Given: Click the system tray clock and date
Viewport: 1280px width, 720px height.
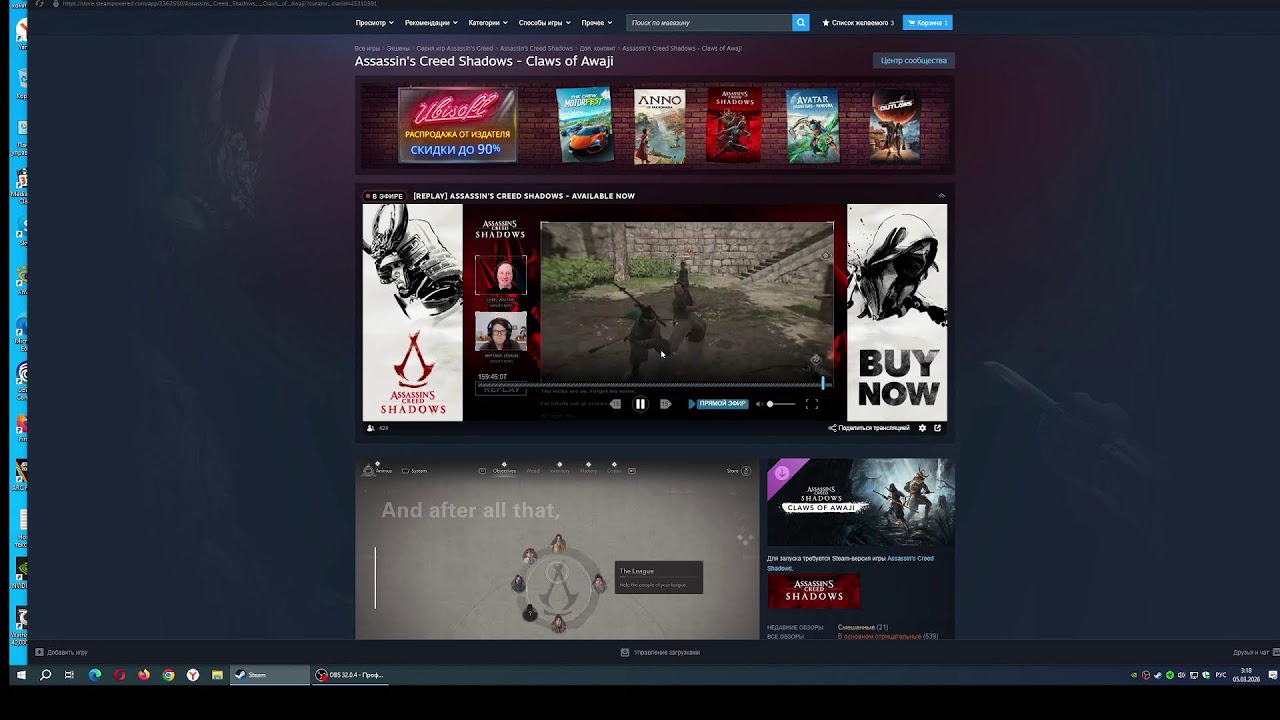Looking at the screenshot, I should [1246, 675].
